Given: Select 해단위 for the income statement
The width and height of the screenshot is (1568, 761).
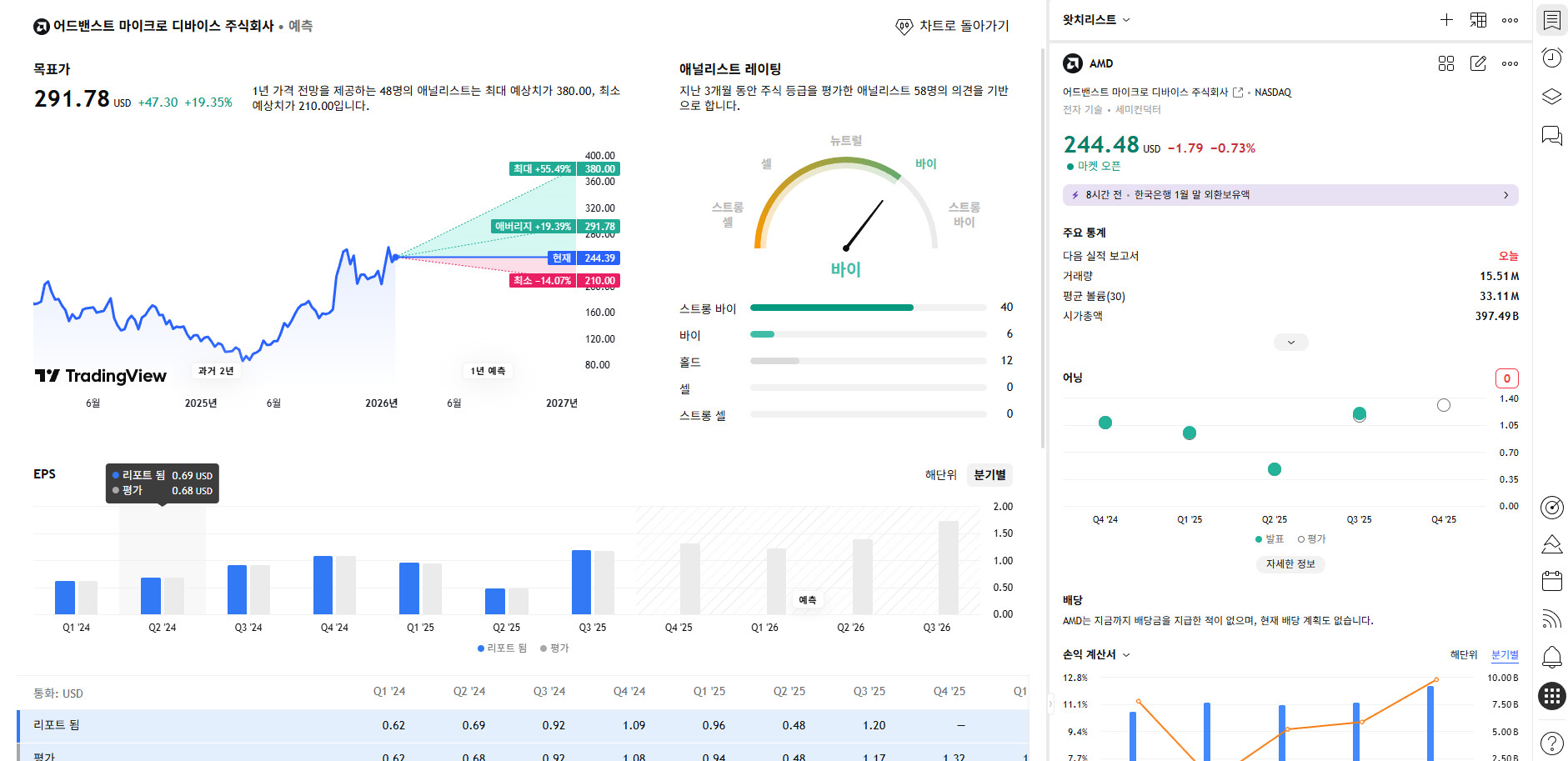Looking at the screenshot, I should point(1464,655).
